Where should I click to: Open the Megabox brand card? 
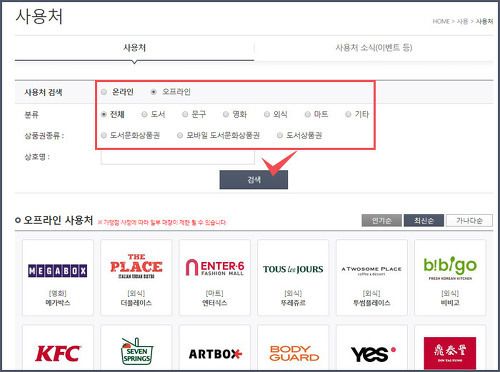pos(58,277)
